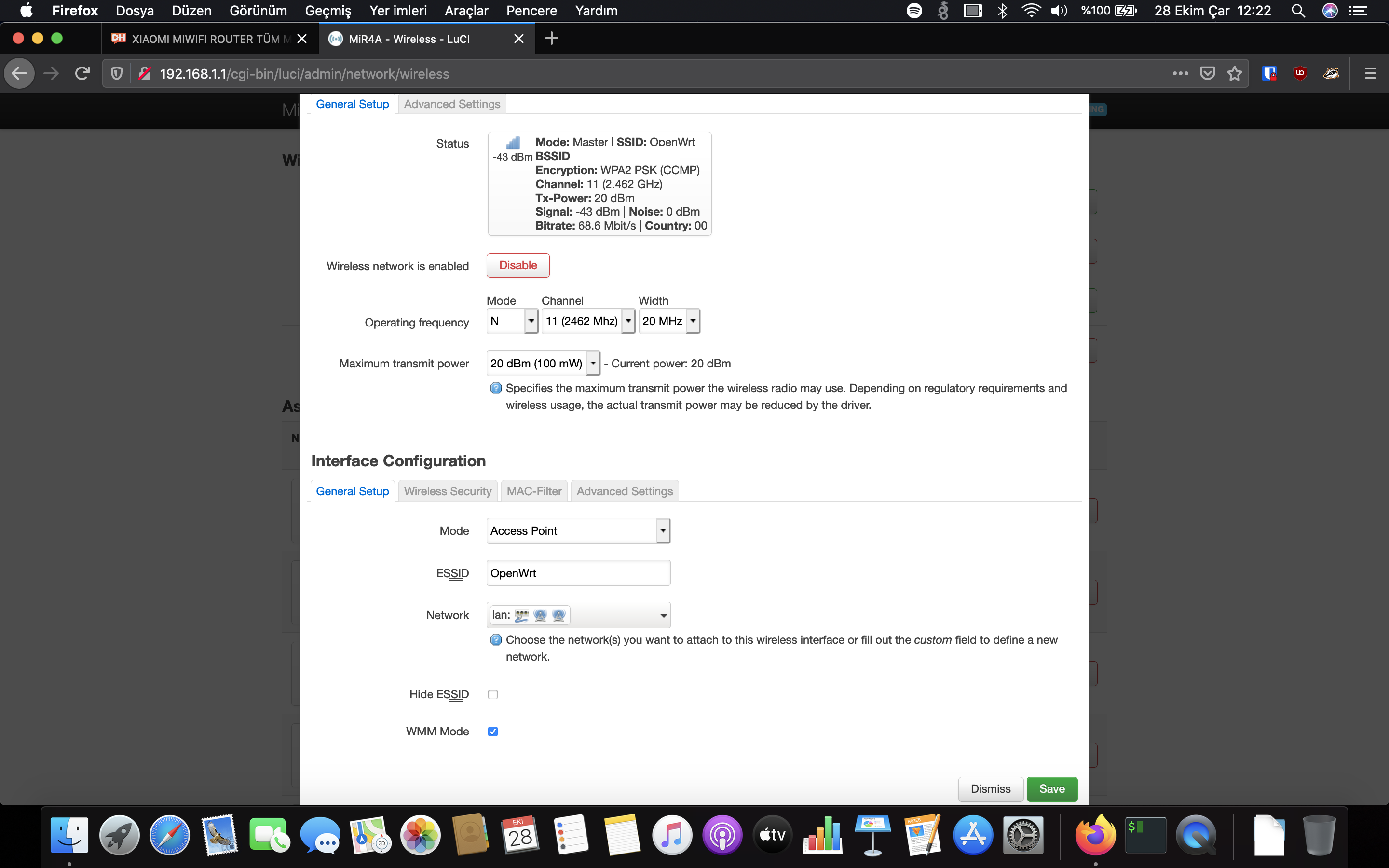Click the help icon beside transmit power description
The width and height of the screenshot is (1389, 868).
click(496, 389)
